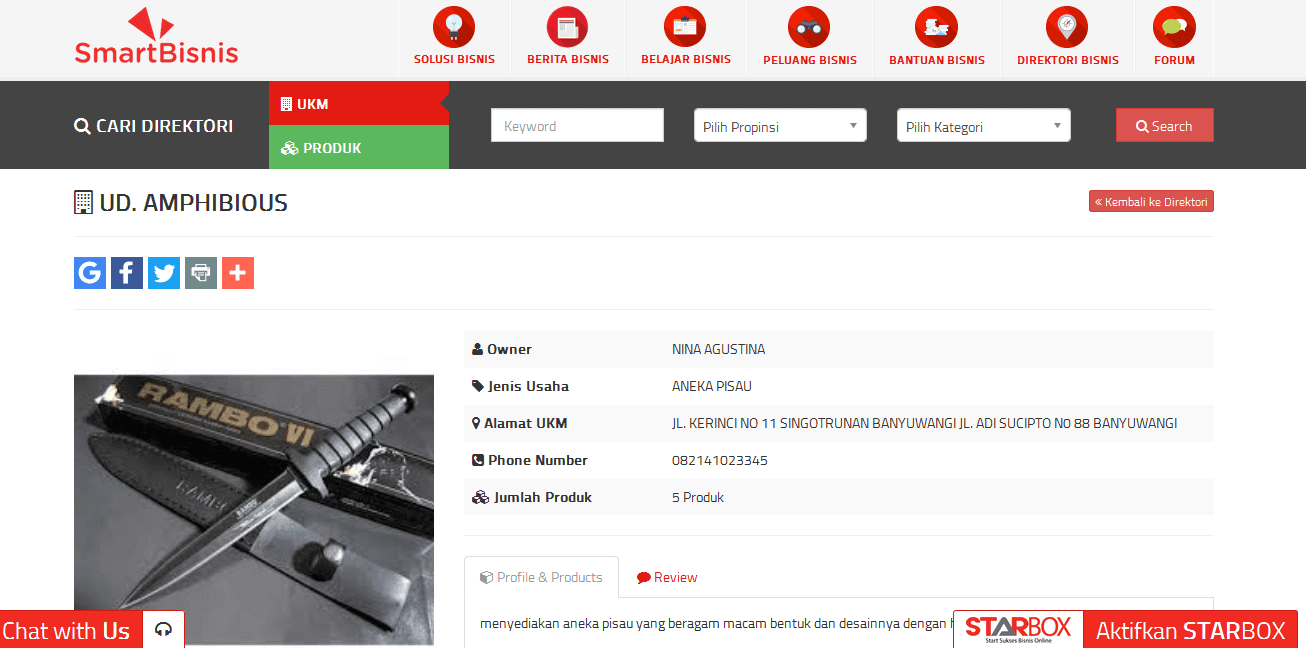This screenshot has width=1306, height=648.
Task: Share this page on Twitter
Action: click(164, 273)
